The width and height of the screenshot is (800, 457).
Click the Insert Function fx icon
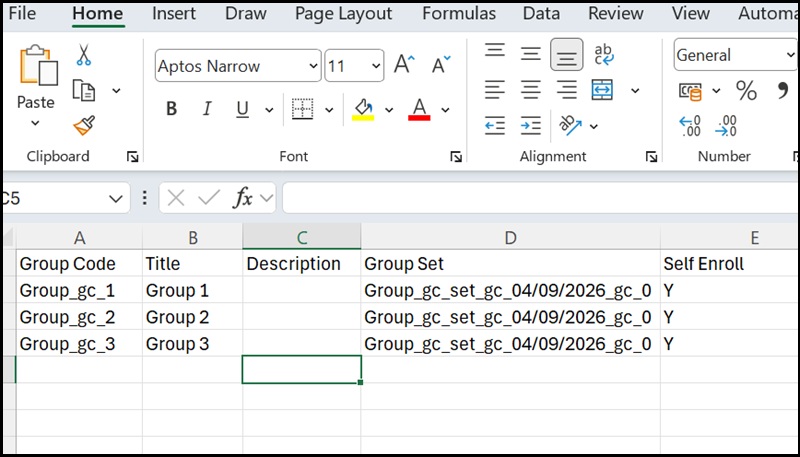click(x=243, y=198)
